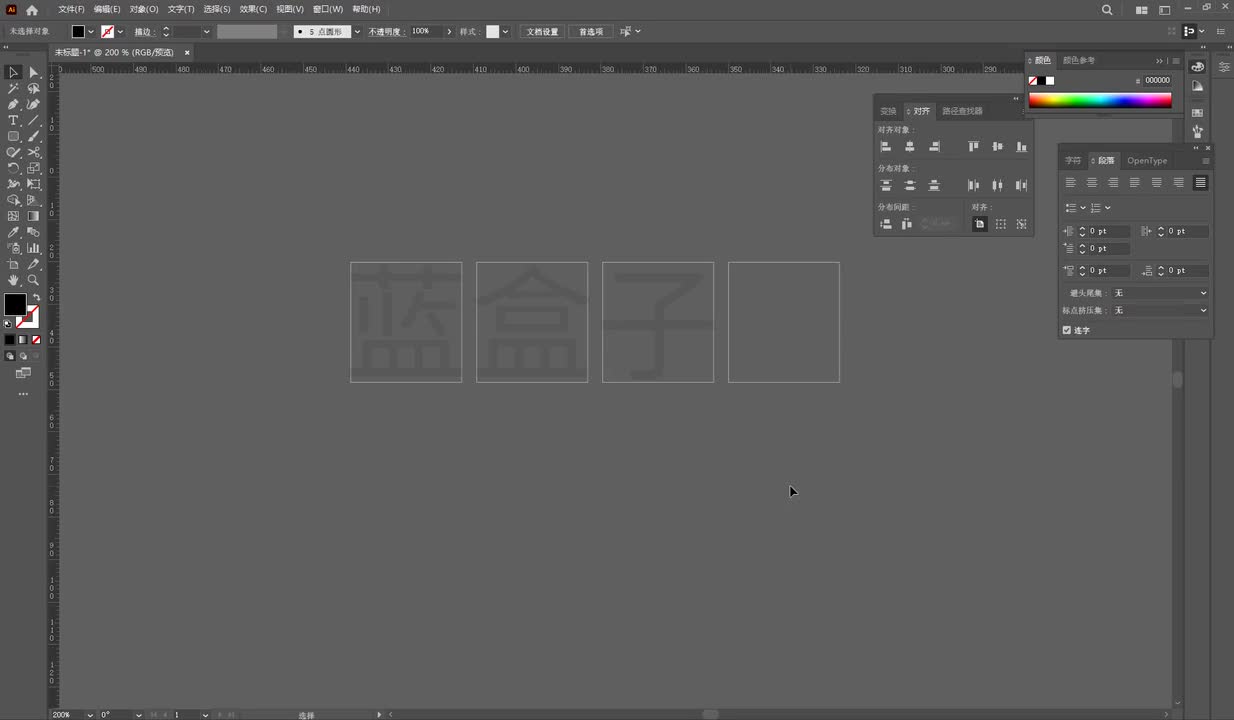Enable align to artboard option
This screenshot has height=720, width=1234.
click(x=980, y=224)
